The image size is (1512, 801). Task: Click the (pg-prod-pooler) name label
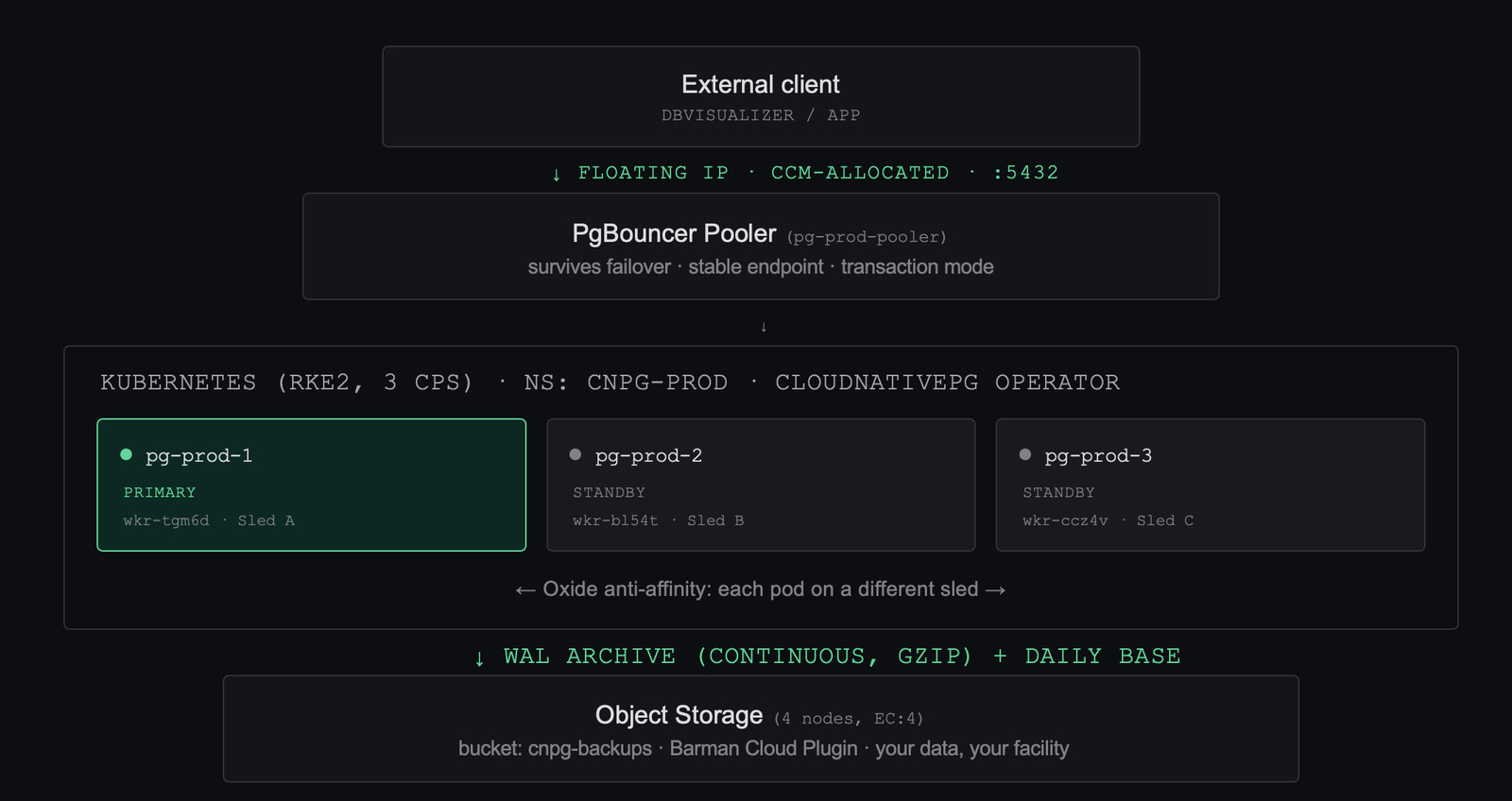pyautogui.click(x=867, y=237)
